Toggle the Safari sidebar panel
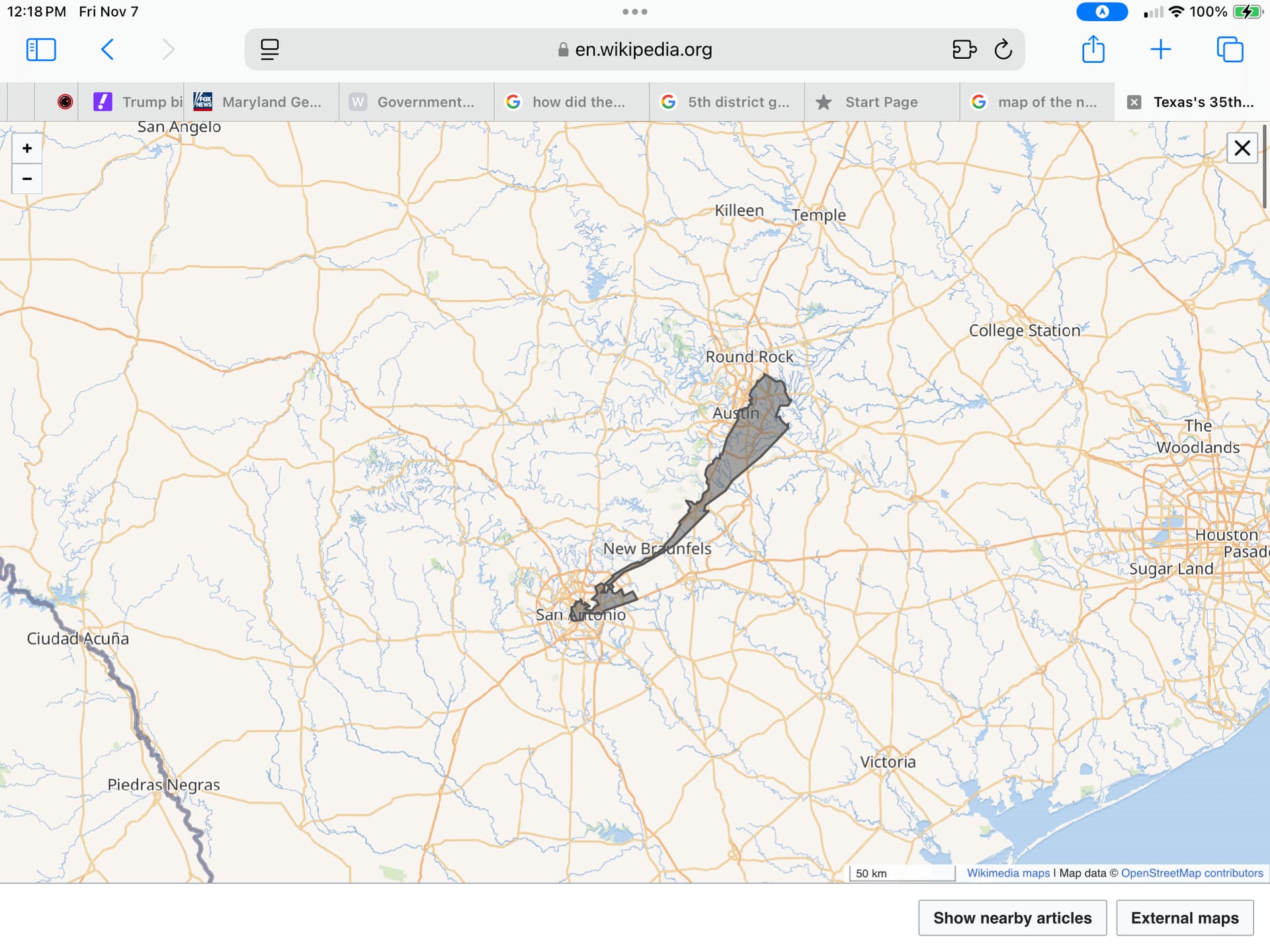 click(41, 50)
